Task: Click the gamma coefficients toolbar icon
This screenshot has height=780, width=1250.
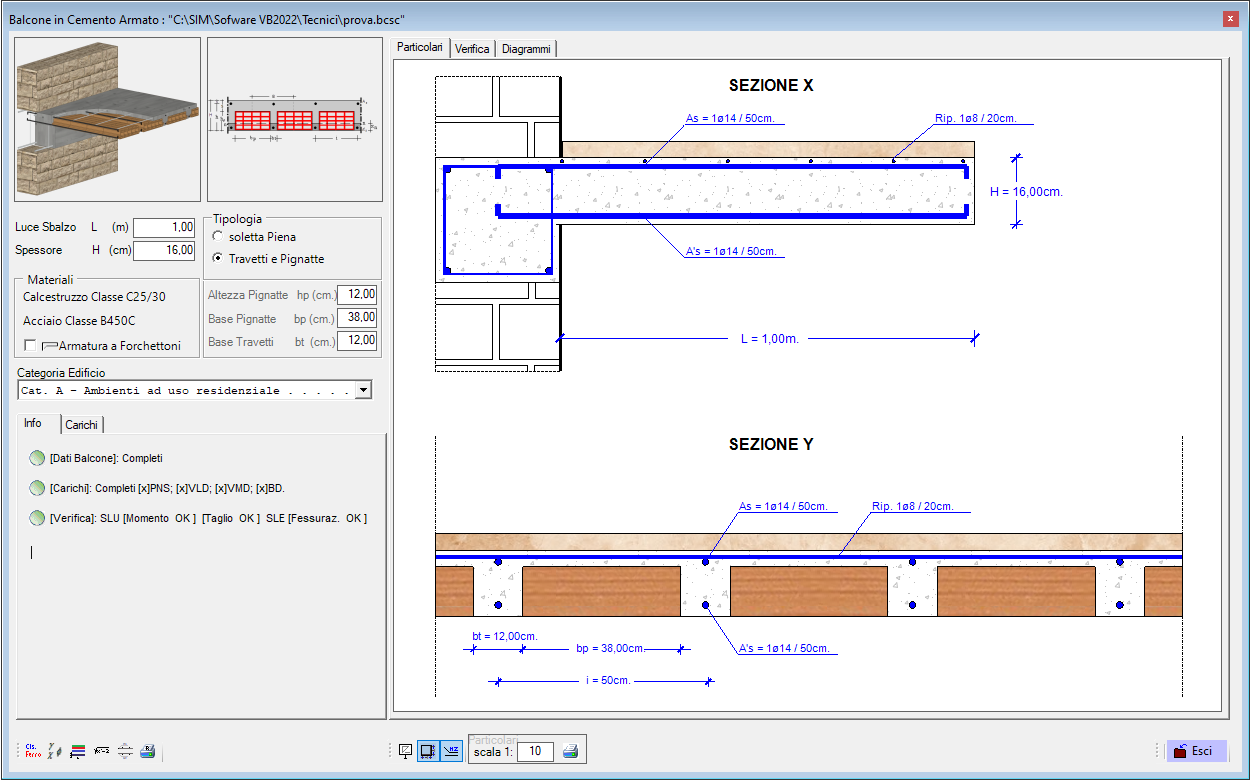Action: click(x=55, y=751)
